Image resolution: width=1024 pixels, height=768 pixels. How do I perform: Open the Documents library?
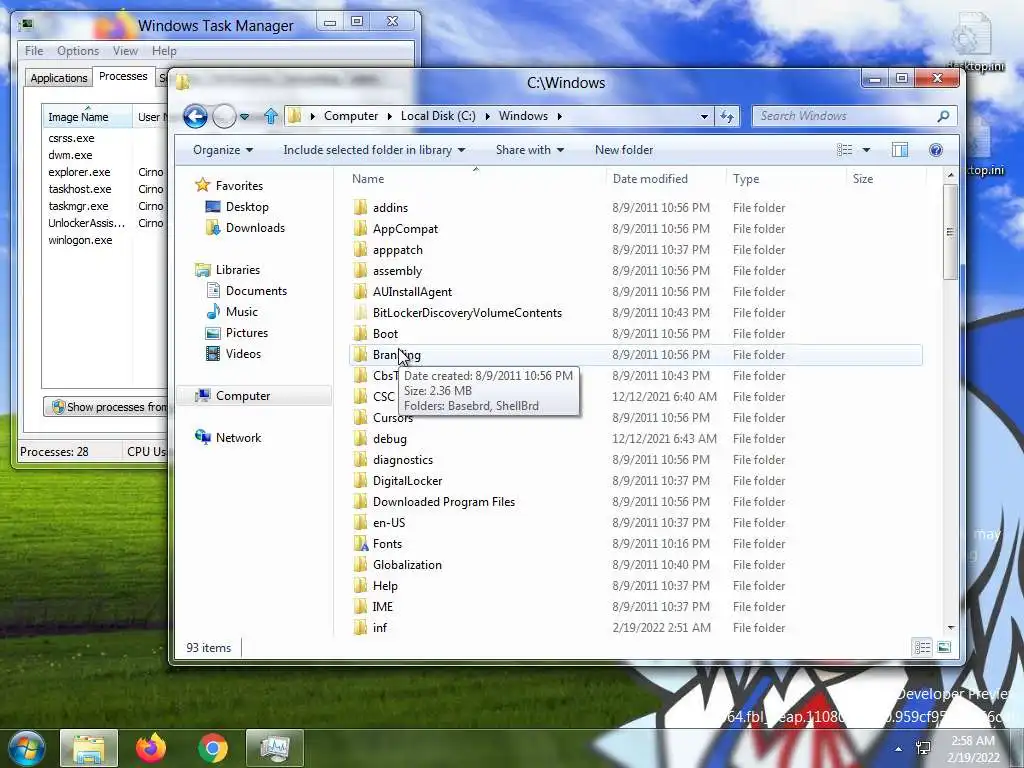tap(256, 291)
